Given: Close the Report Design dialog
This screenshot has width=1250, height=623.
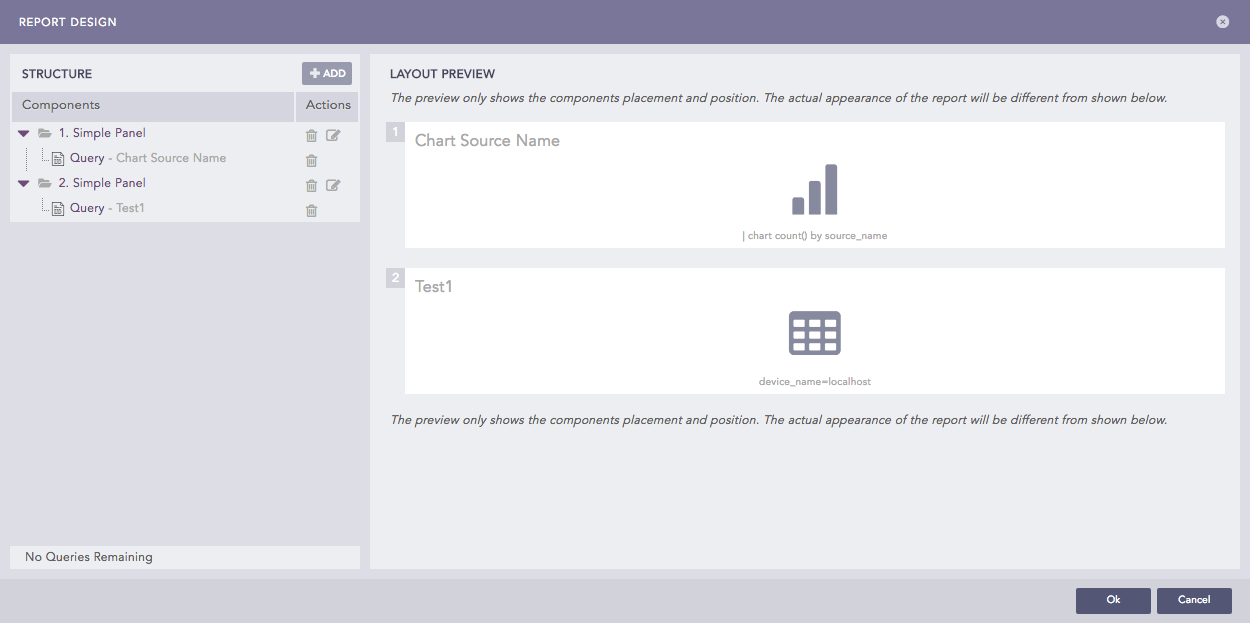Looking at the screenshot, I should click(1222, 21).
